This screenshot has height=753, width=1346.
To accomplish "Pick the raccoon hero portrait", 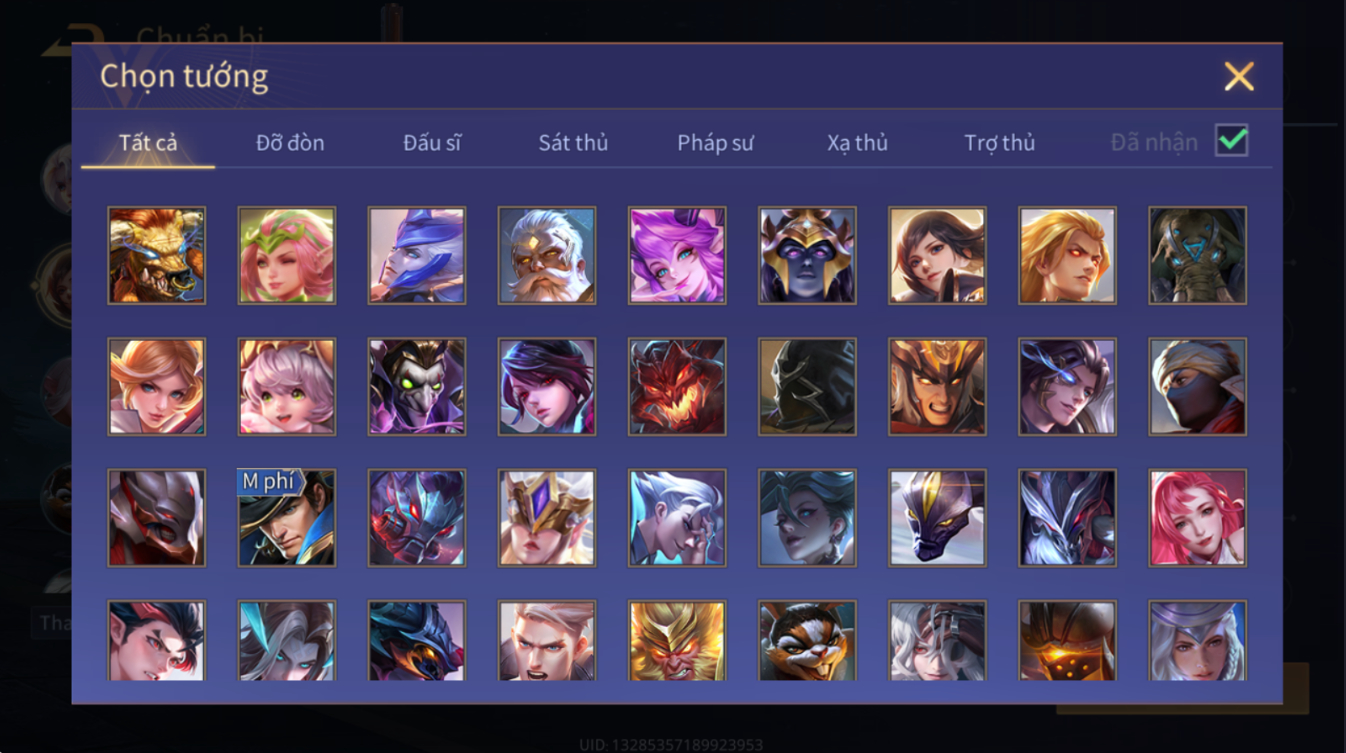I will click(x=807, y=641).
